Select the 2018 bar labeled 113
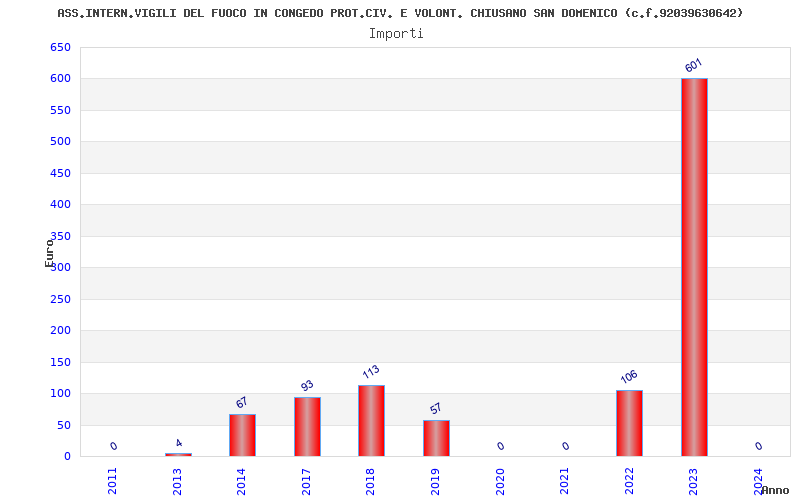This screenshot has height=500, width=800. point(371,420)
